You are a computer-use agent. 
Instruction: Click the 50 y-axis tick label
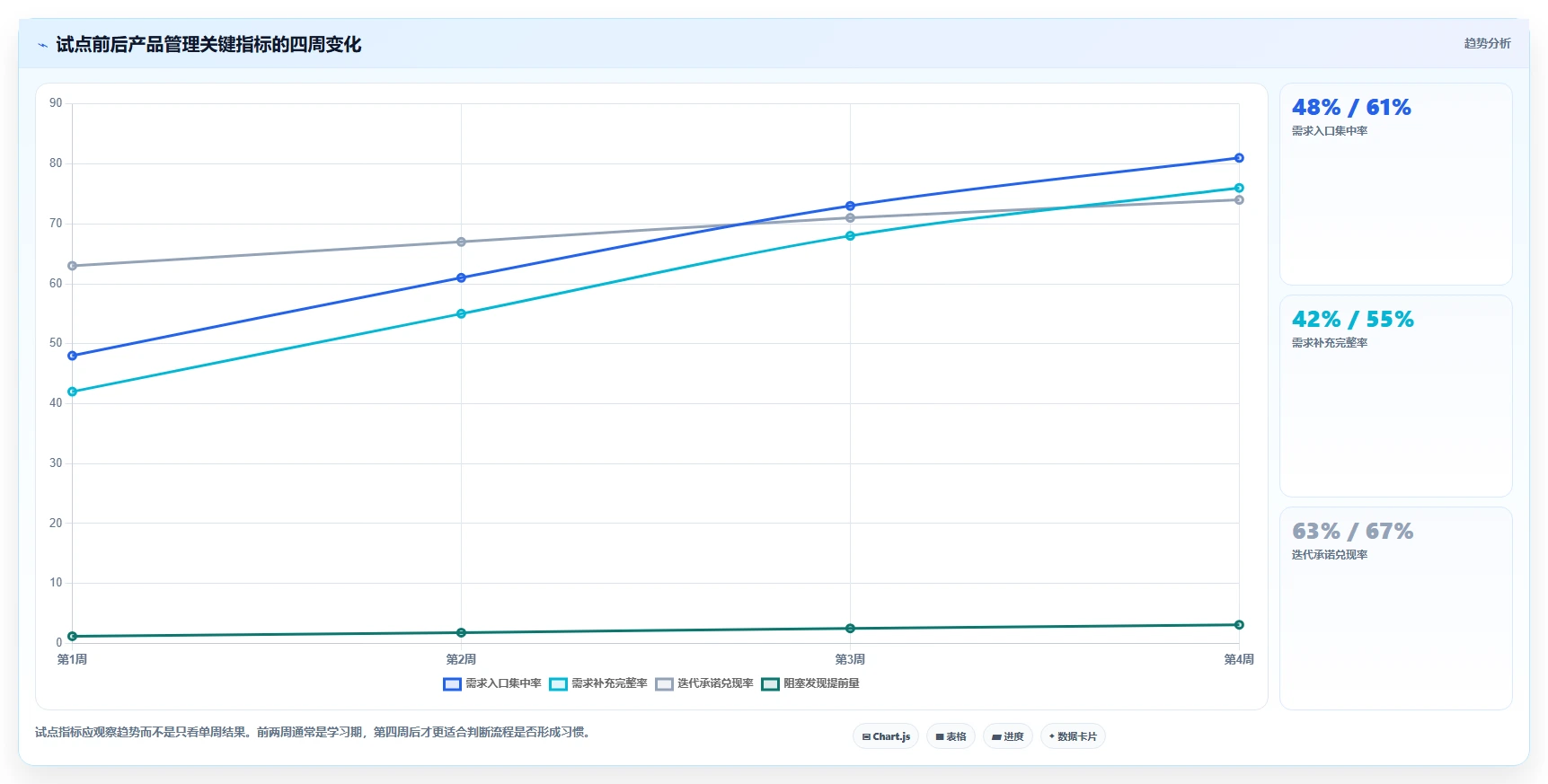[x=56, y=343]
